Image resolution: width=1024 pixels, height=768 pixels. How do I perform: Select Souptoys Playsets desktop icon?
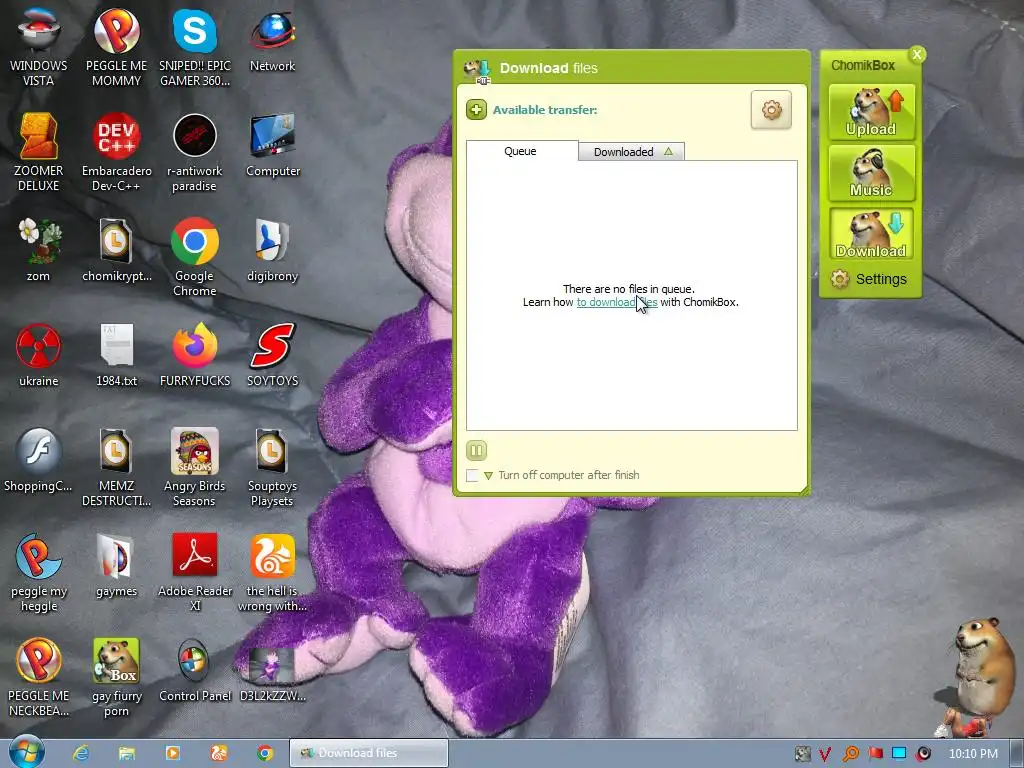point(272,467)
